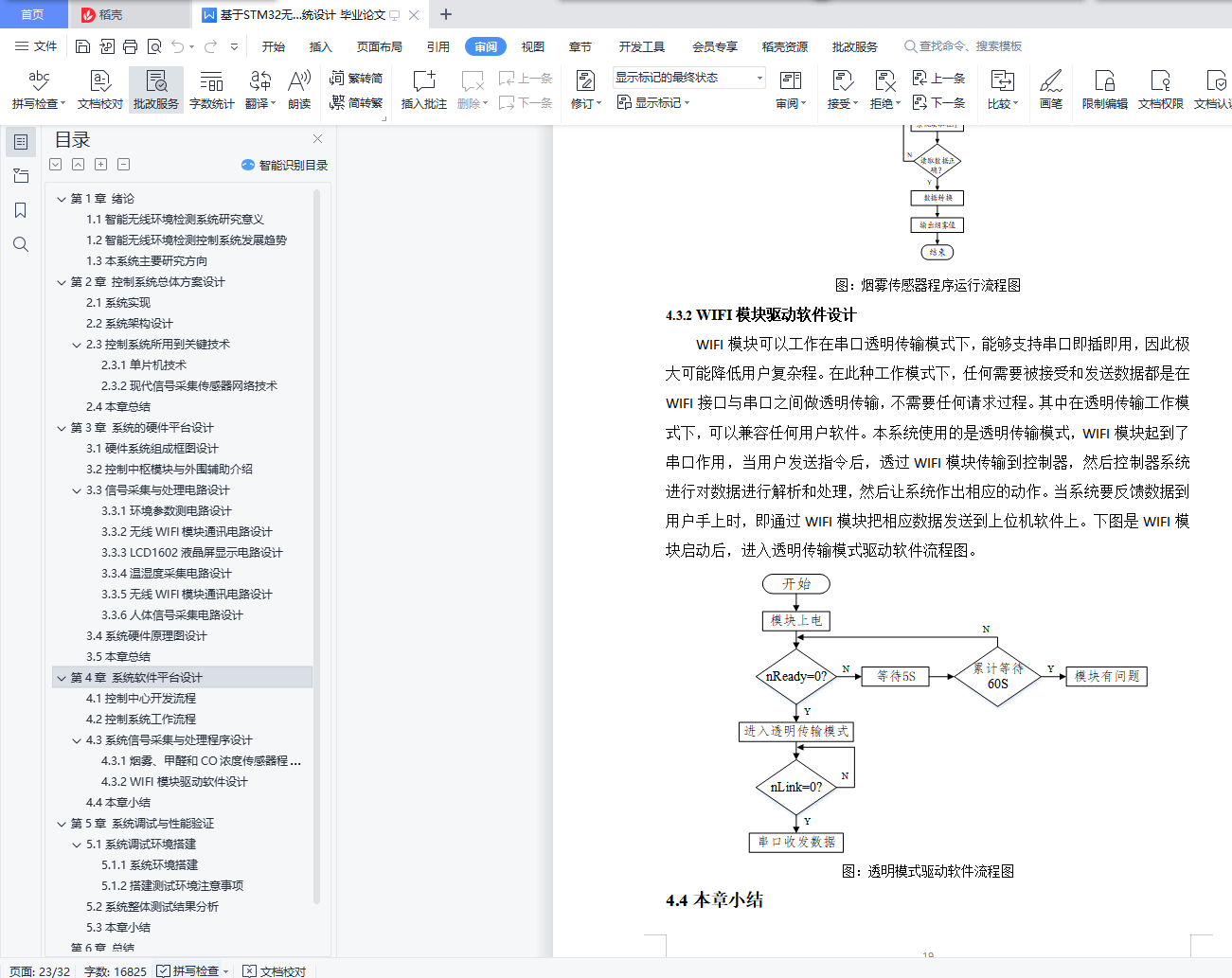This screenshot has height=978, width=1232.
Task: Click 智能识别目录 in the outline panel
Action: 285,165
